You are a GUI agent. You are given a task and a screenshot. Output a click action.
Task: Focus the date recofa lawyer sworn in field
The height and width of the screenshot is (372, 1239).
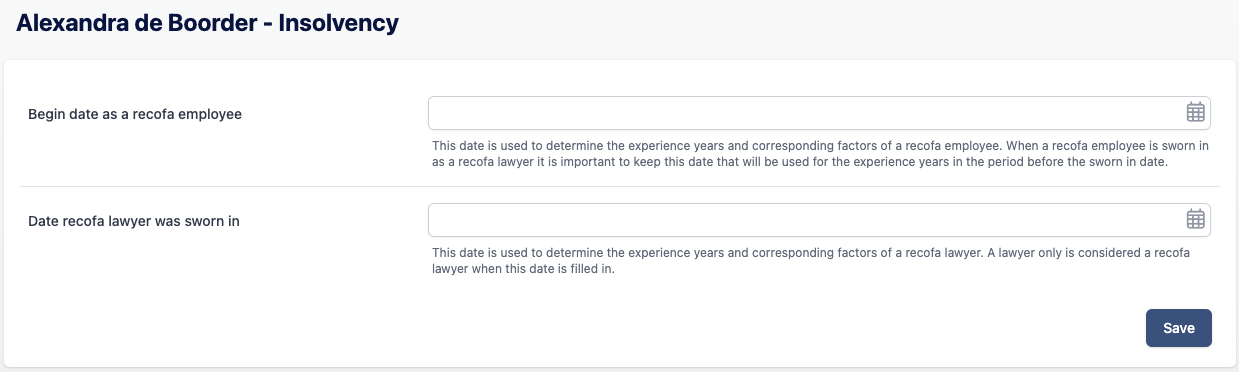click(819, 220)
